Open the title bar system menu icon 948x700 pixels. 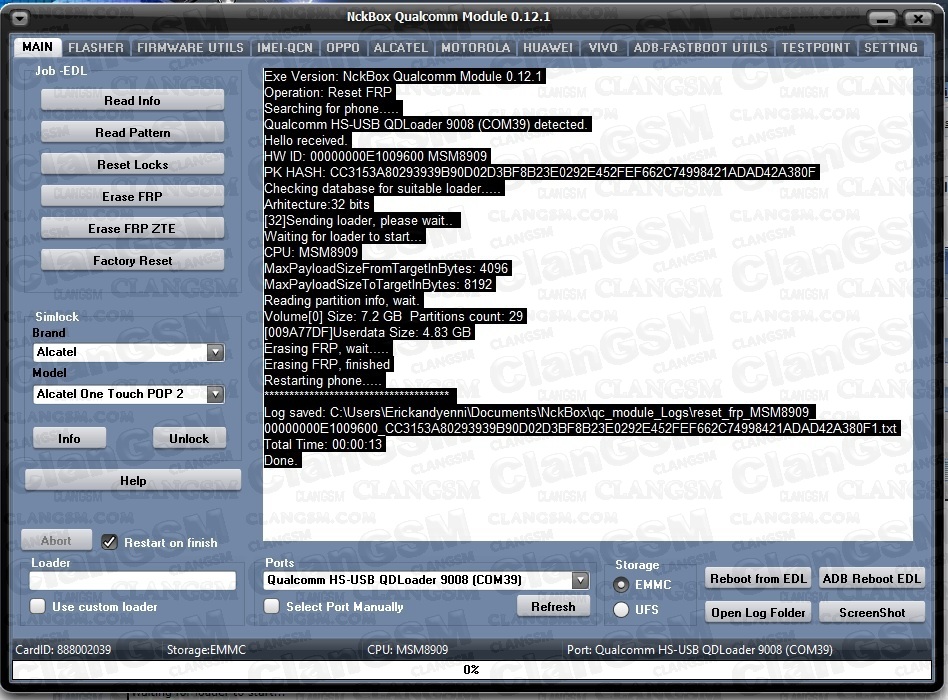(x=19, y=19)
